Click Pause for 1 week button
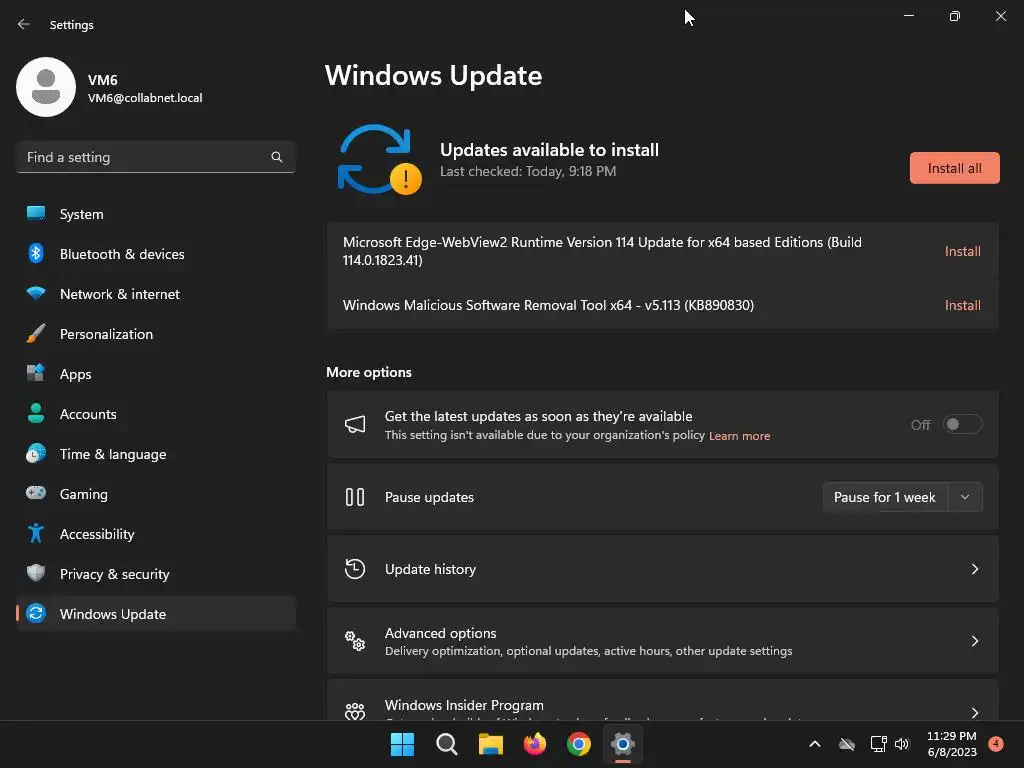This screenshot has height=768, width=1024. point(885,498)
